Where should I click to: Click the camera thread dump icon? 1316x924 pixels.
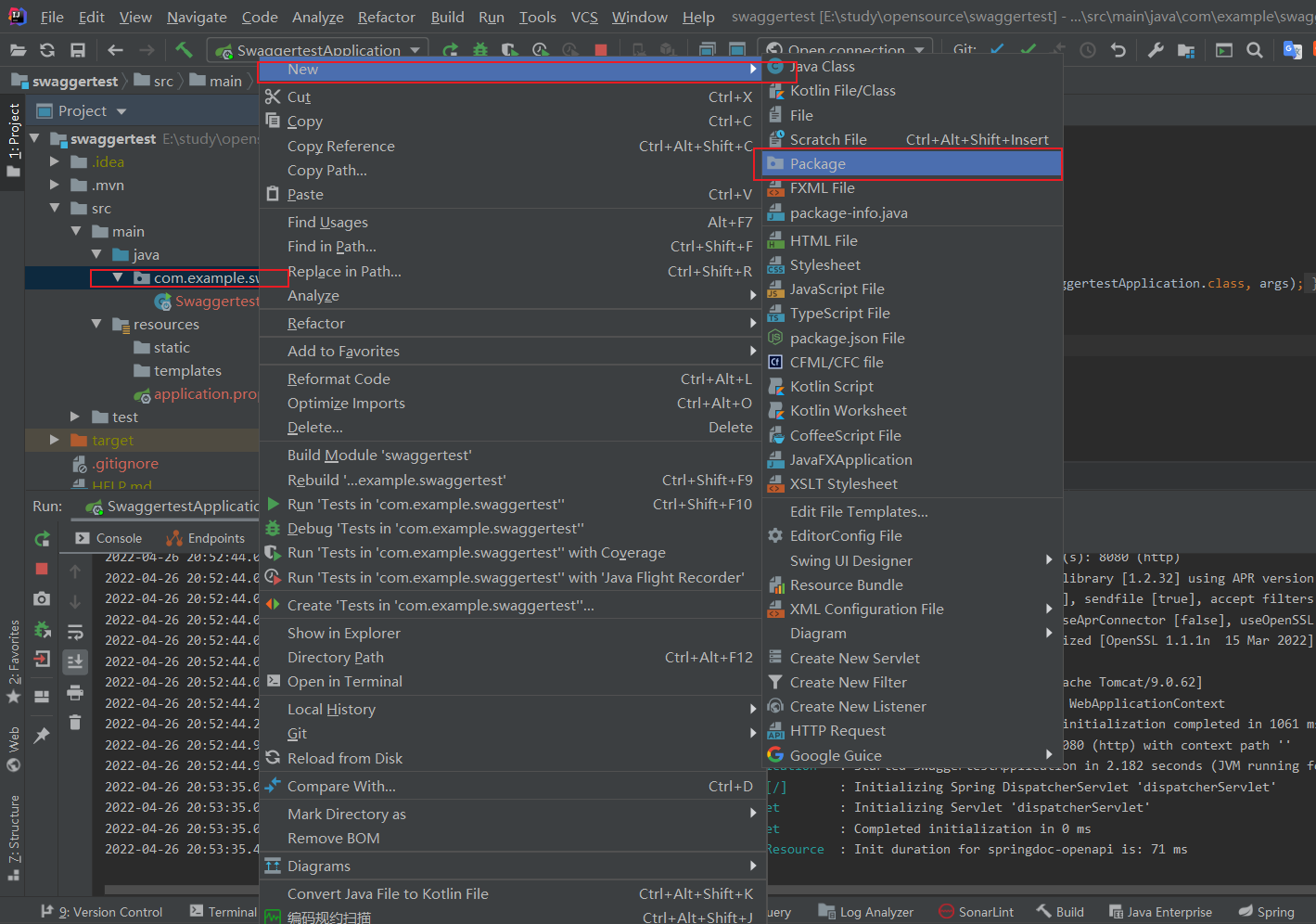tap(42, 599)
